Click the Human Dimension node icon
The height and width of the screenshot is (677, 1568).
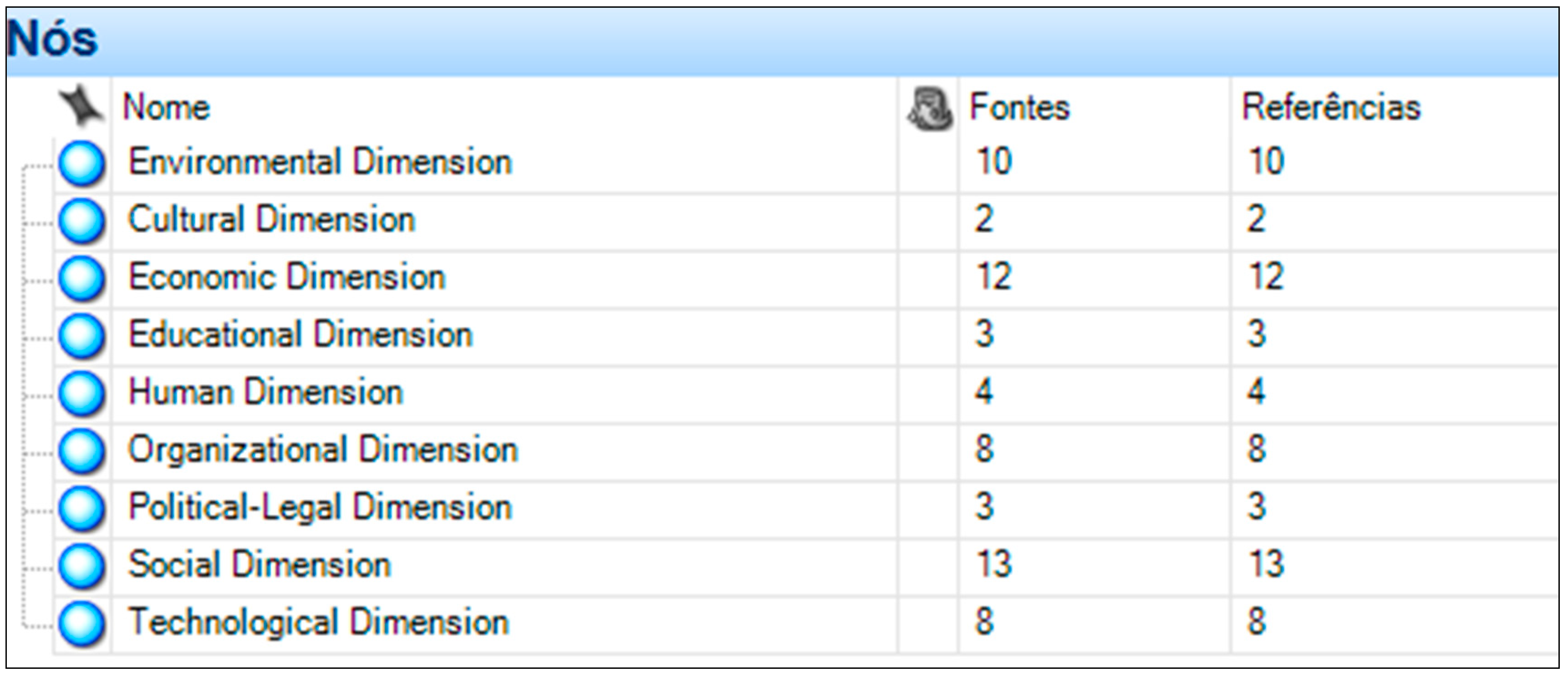[x=81, y=393]
